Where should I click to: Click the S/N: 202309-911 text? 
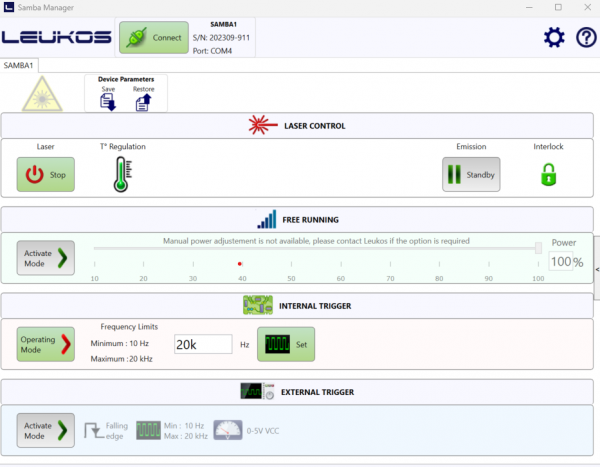pos(221,38)
